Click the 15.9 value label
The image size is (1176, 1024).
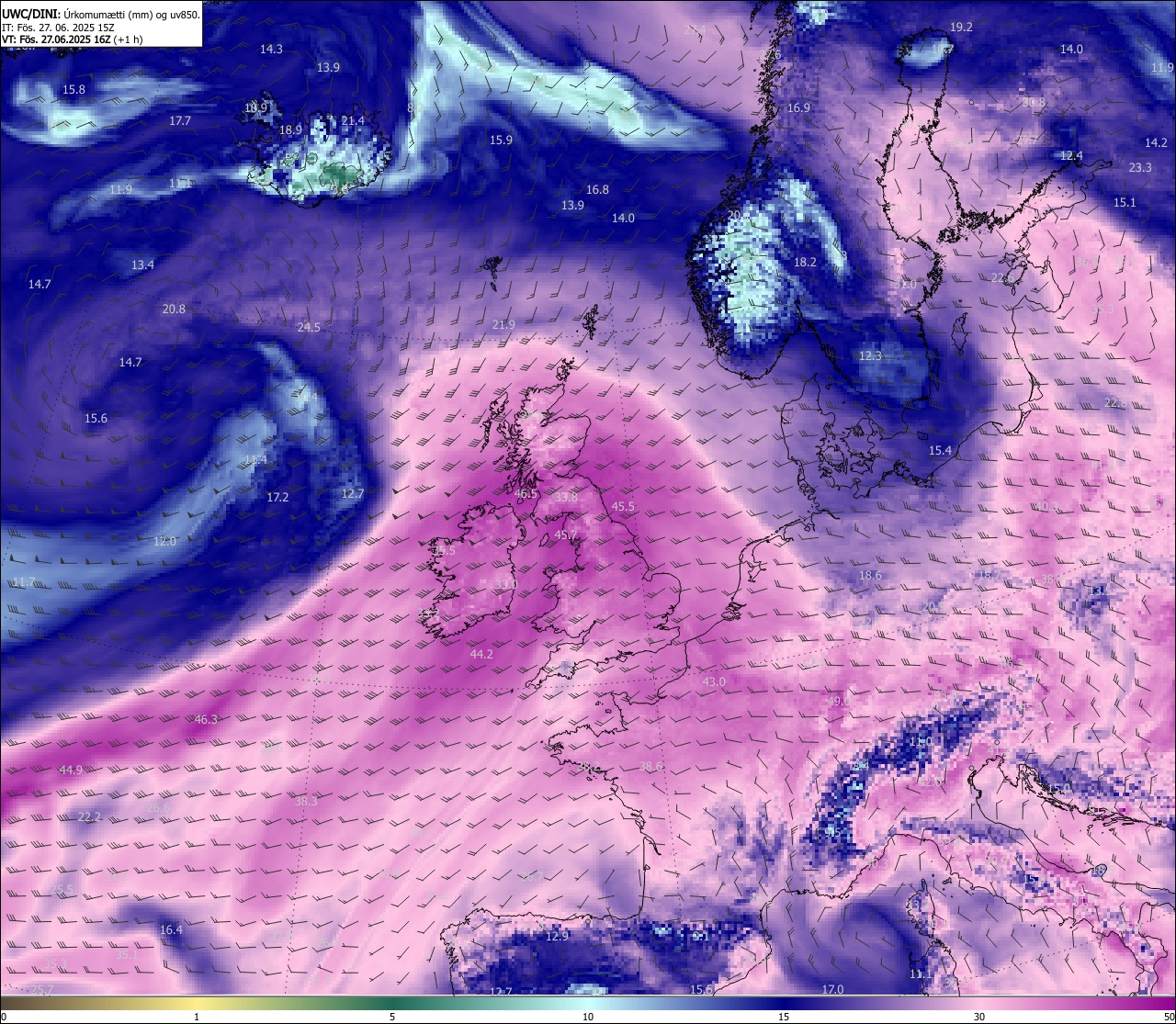click(501, 141)
